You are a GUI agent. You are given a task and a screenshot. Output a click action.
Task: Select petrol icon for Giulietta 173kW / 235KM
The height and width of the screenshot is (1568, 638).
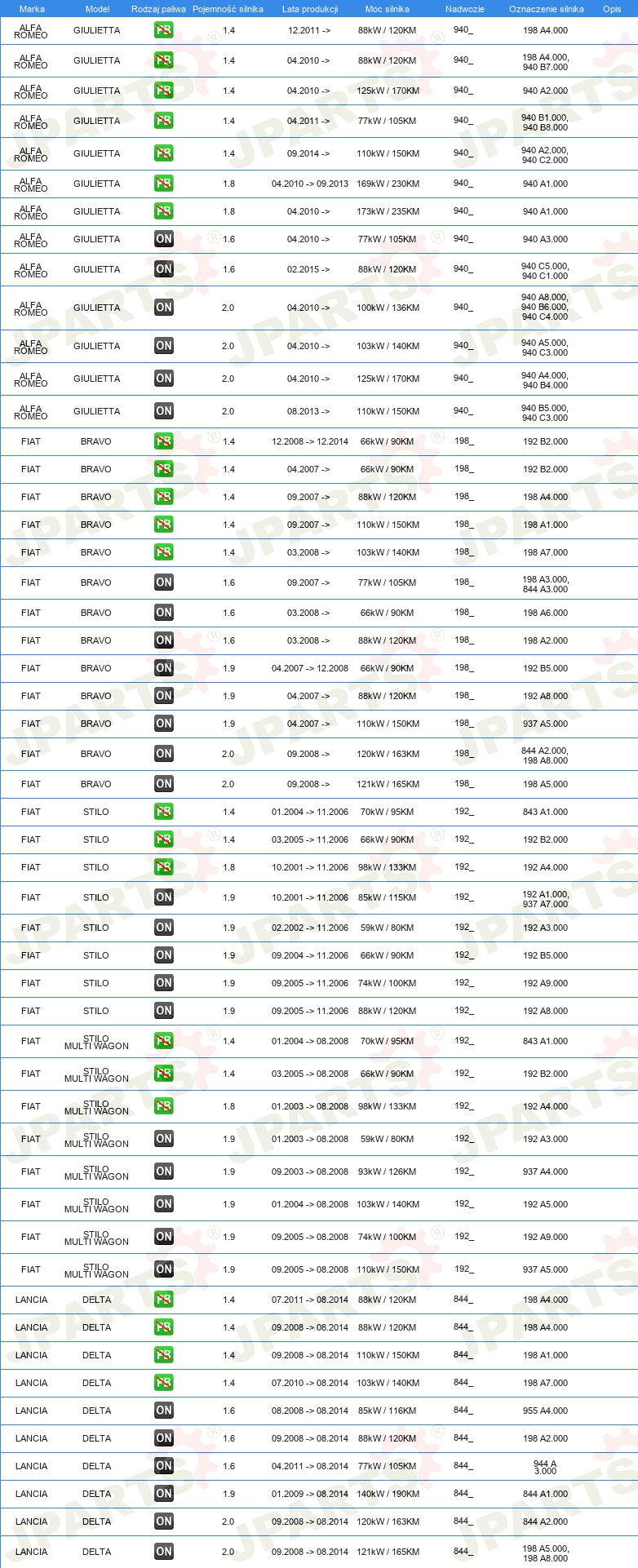[x=164, y=211]
